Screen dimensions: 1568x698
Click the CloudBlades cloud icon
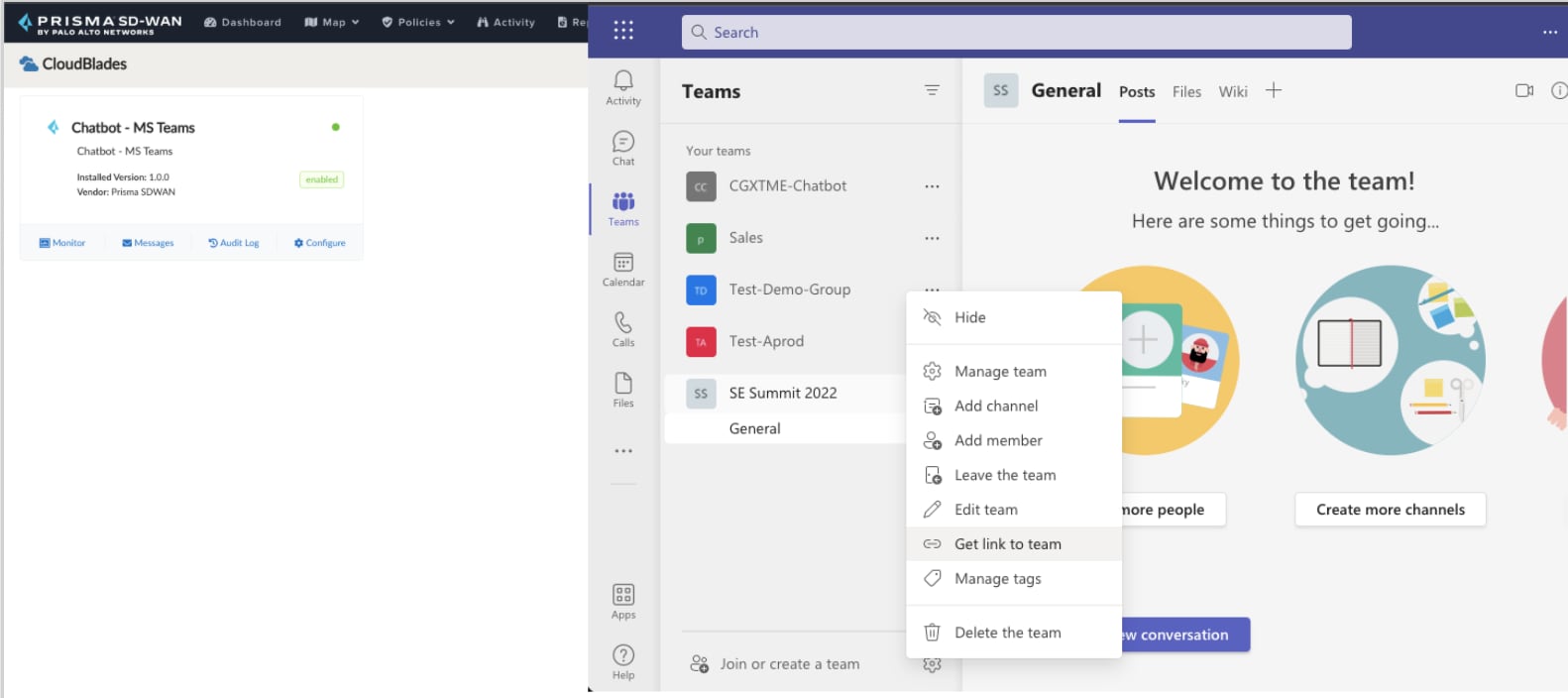[x=29, y=64]
